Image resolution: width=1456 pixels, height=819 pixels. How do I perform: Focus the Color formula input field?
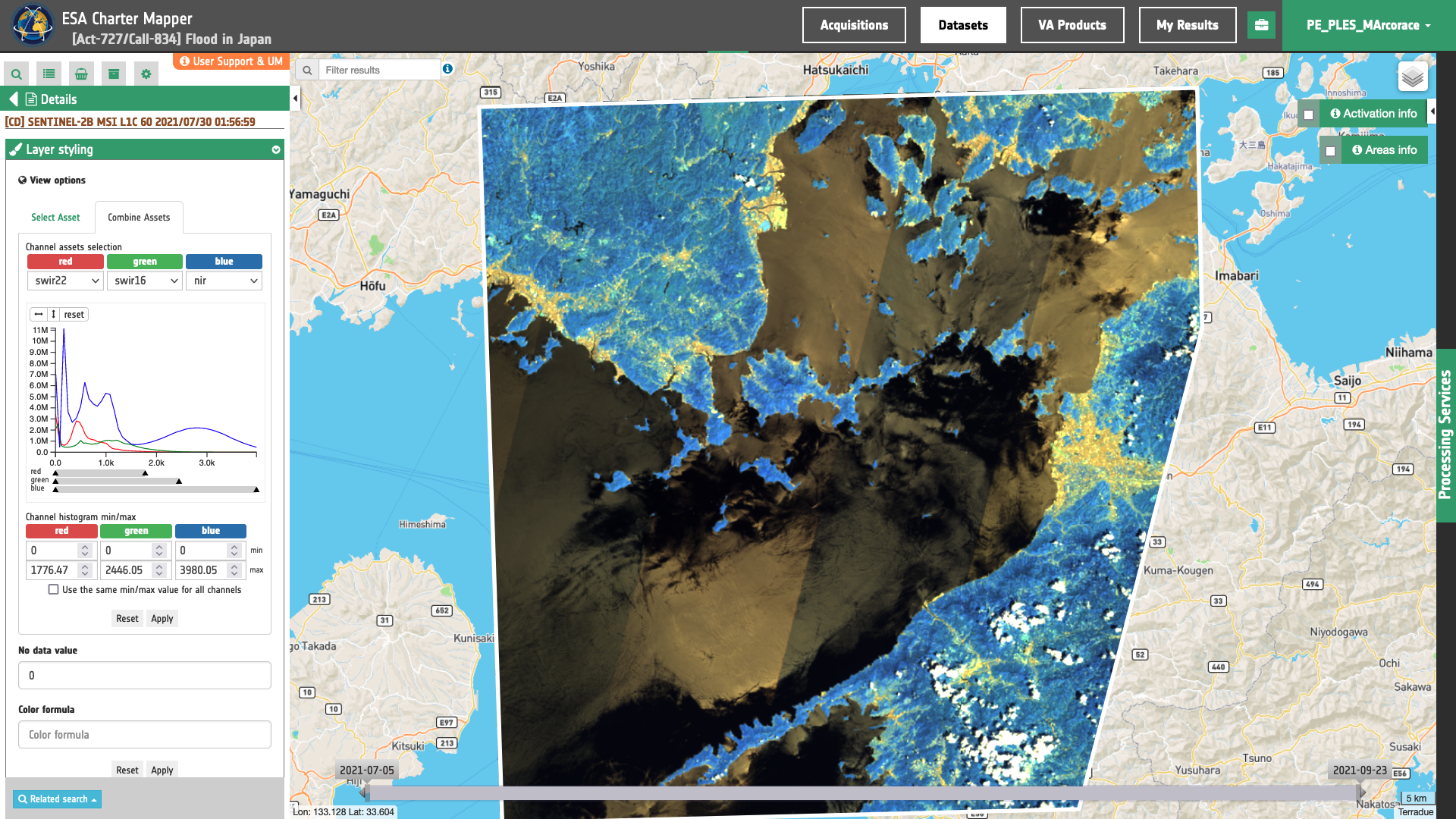[x=145, y=735]
